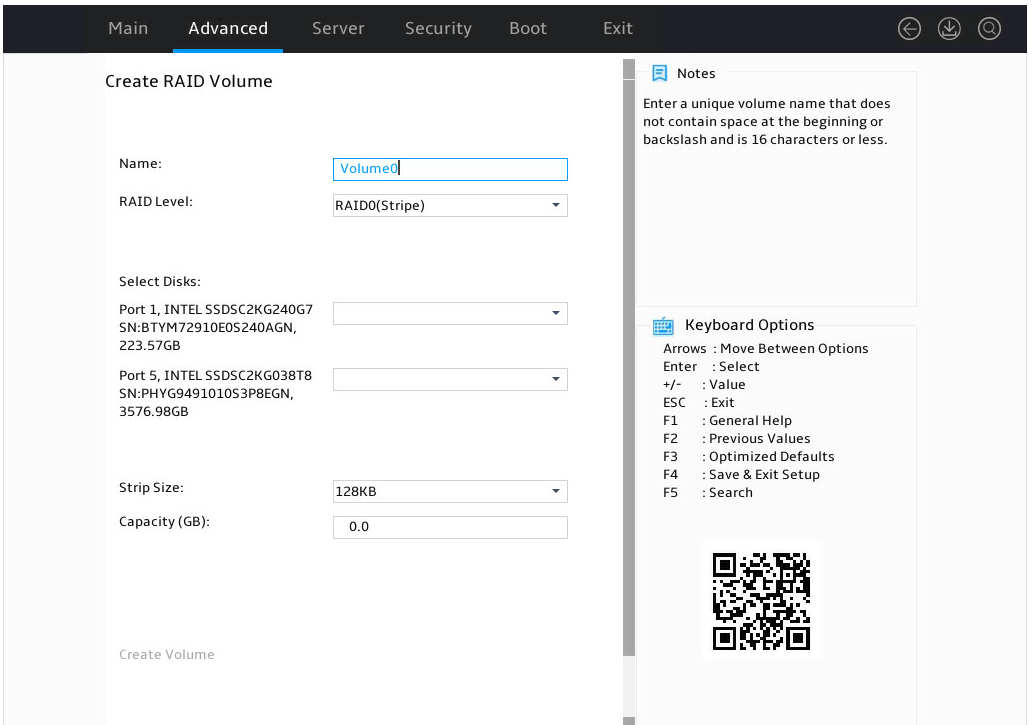
Task: Click the Capacity (GB) input field
Action: pos(450,527)
